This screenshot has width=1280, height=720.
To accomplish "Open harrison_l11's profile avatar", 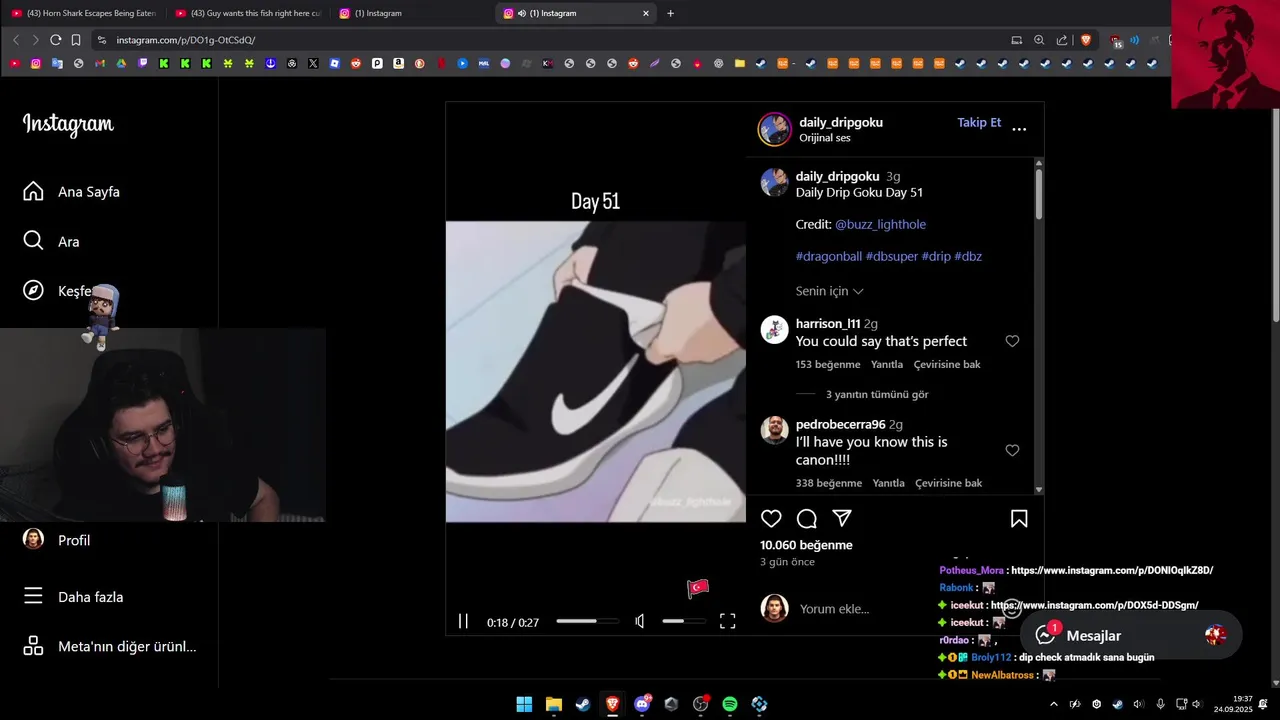I will [775, 330].
